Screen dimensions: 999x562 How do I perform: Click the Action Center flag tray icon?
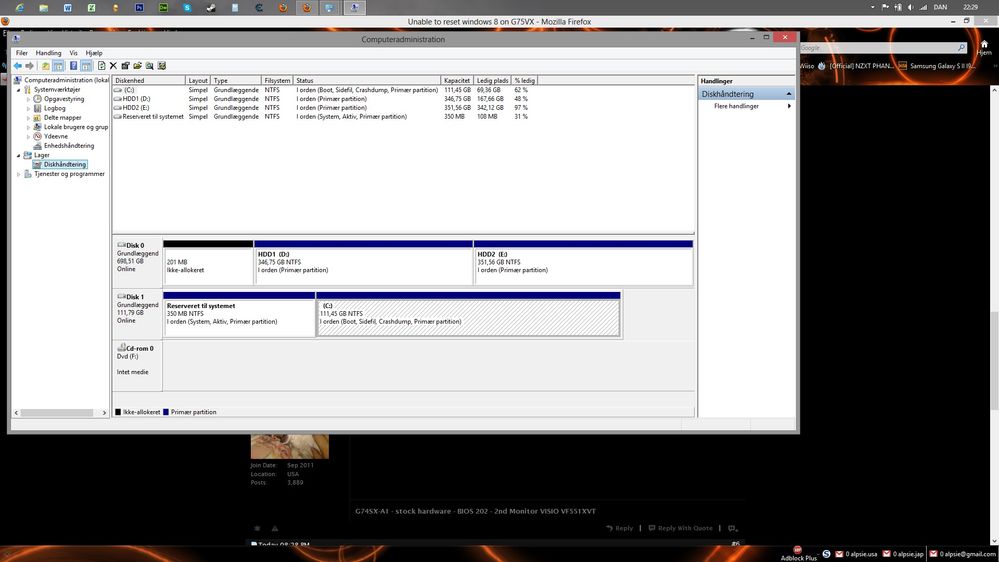885,7
